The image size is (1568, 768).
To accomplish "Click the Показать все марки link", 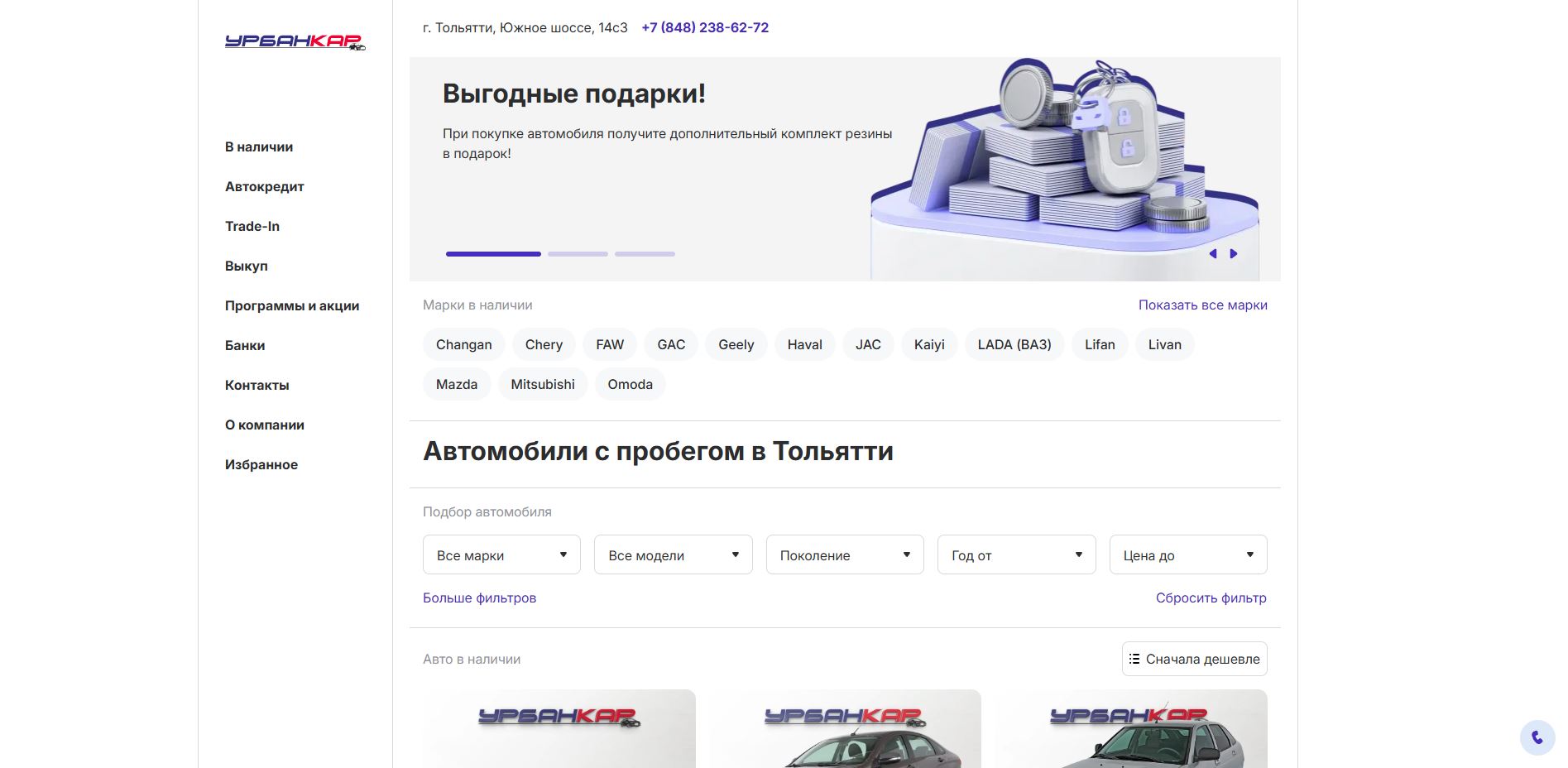I will tap(1202, 305).
